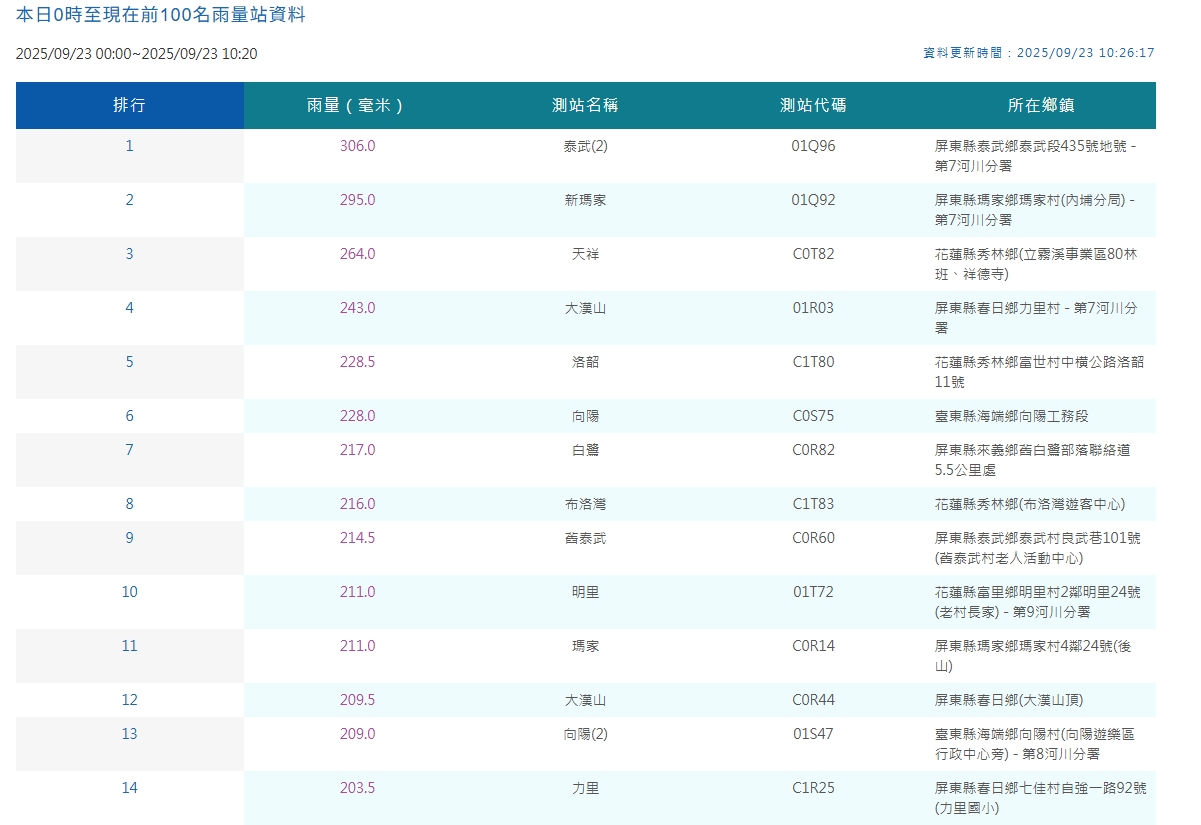Image resolution: width=1201 pixels, height=825 pixels.
Task: Click the page title 本日0時至現在前100名雨量站資料
Action: [160, 15]
